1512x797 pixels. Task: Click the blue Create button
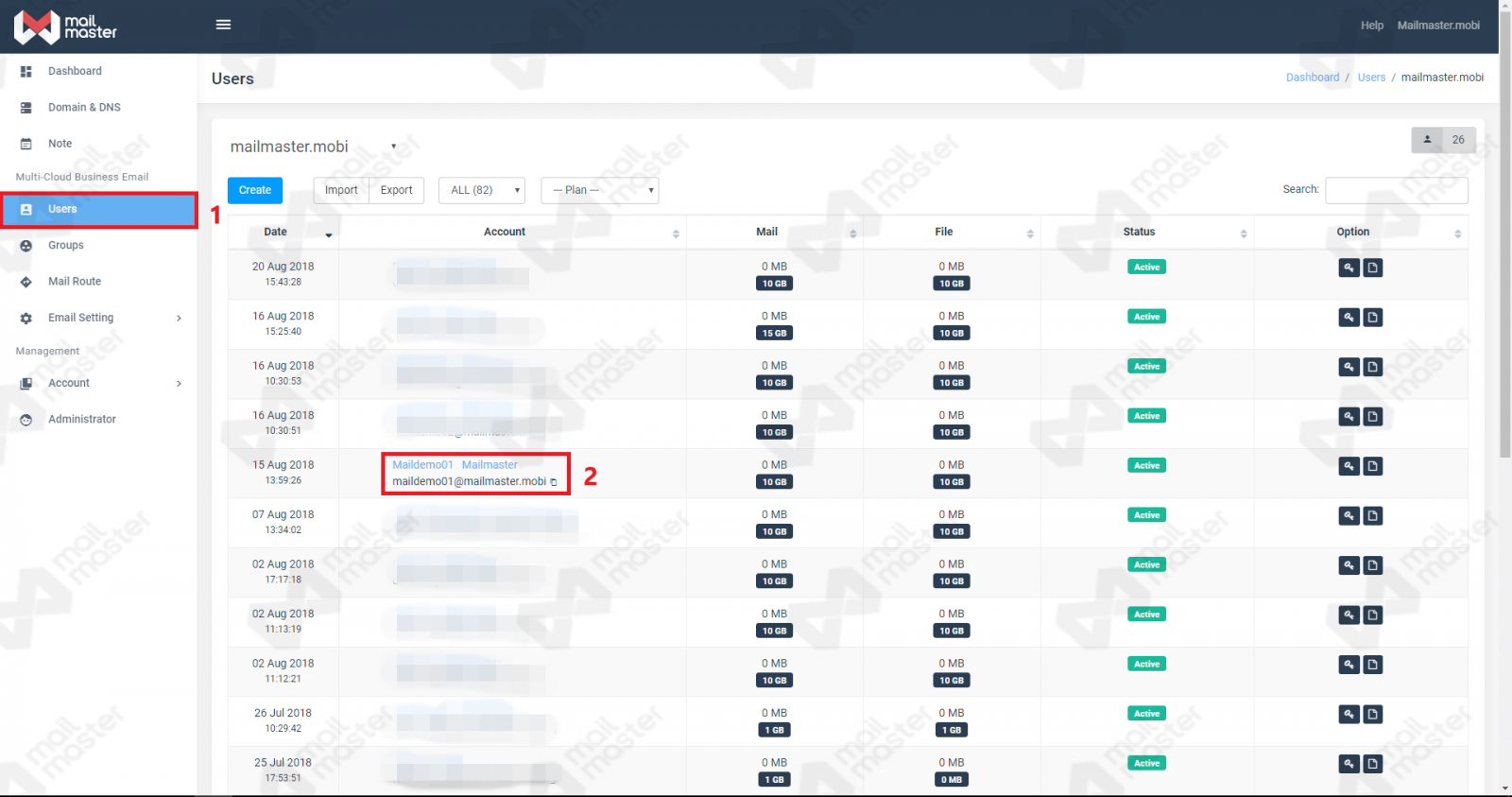point(255,190)
